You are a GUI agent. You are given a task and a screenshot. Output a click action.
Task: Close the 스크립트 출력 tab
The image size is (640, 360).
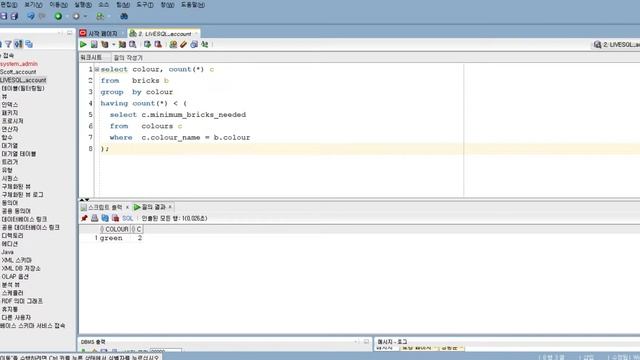click(x=127, y=207)
